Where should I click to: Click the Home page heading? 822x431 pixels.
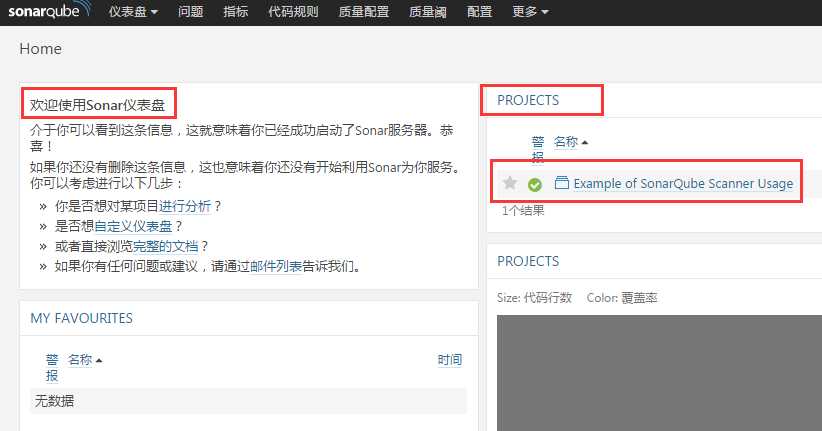[40, 49]
